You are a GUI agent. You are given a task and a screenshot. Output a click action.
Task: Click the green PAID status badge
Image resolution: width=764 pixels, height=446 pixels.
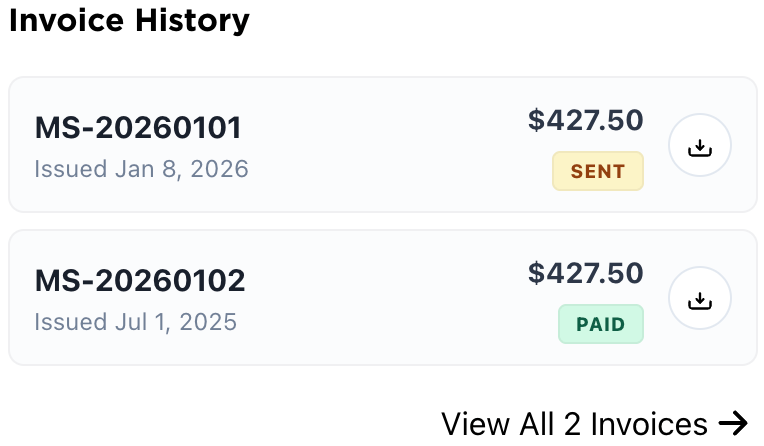click(601, 324)
